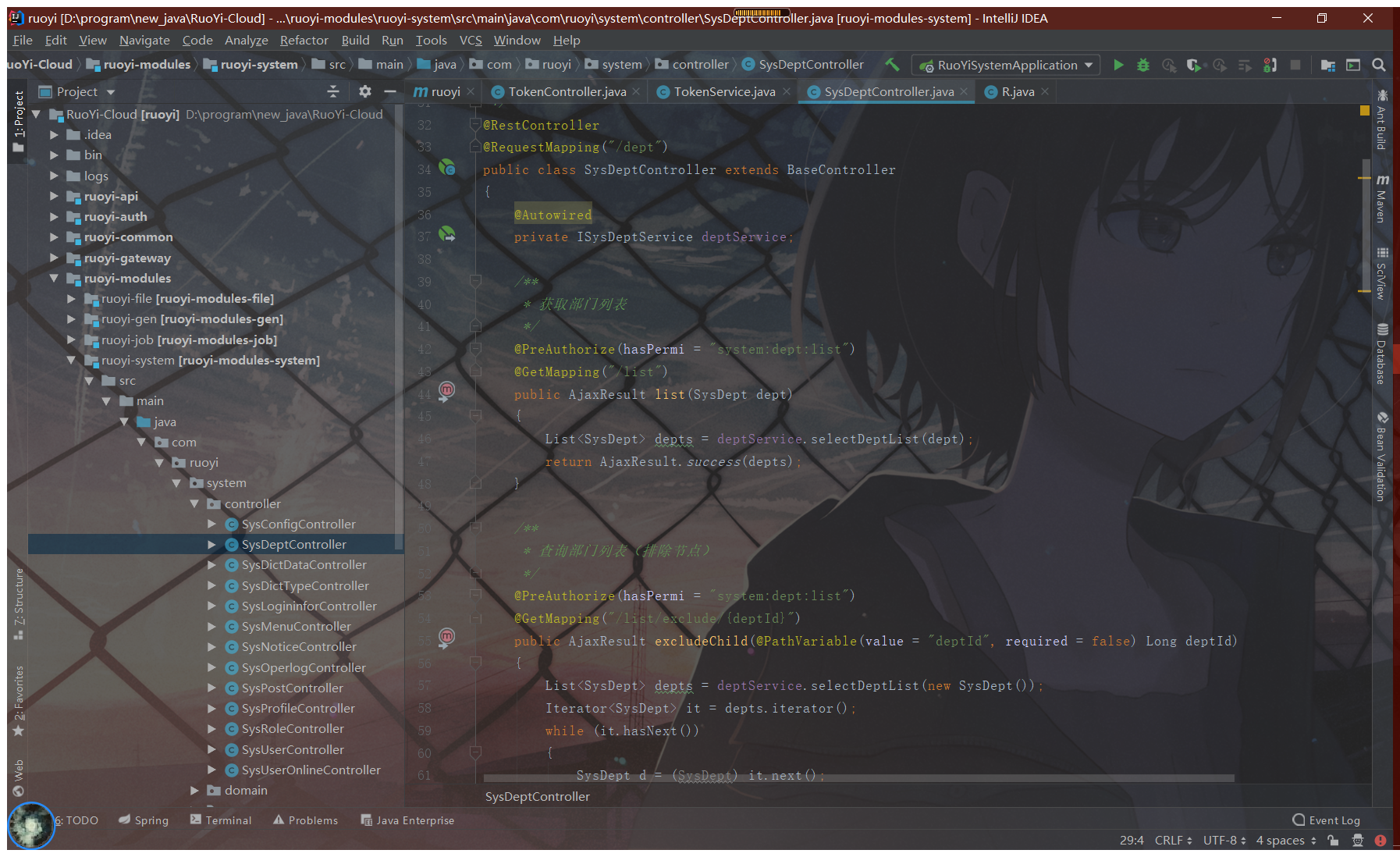Expand the SysUserController class node
Viewport: 1400px width, 857px height.
pyautogui.click(x=211, y=749)
